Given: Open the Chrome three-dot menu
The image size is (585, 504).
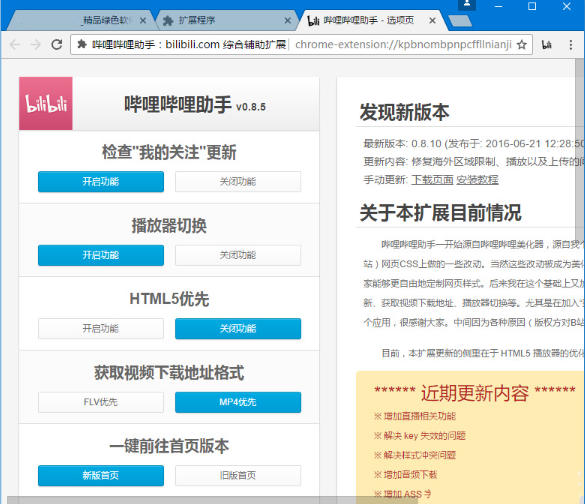Looking at the screenshot, I should [x=570, y=45].
